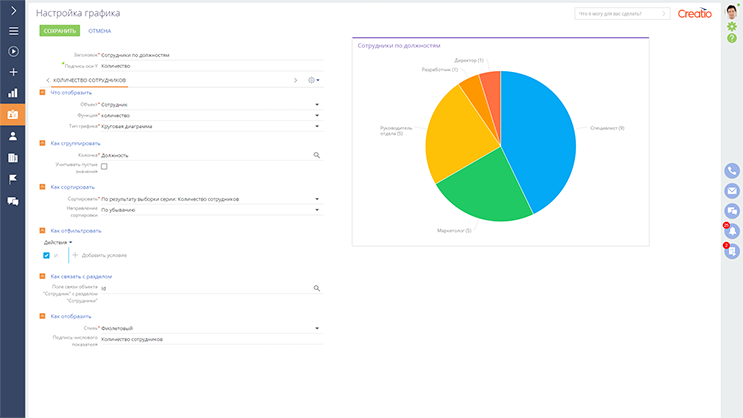This screenshot has width=743, height=418.
Task: Open the bar chart dashboards icon in sidebar
Action: coord(13,93)
